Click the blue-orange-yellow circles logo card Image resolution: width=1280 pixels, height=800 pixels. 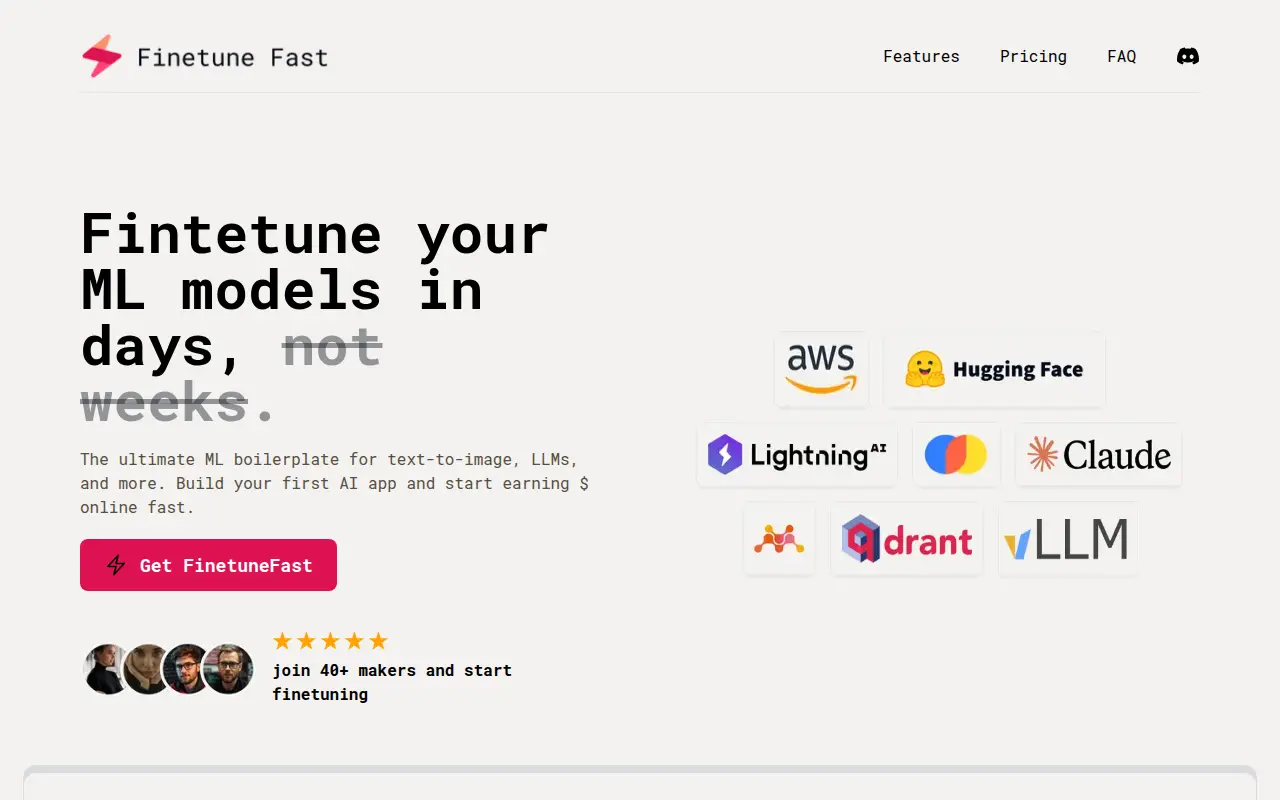pyautogui.click(x=956, y=455)
